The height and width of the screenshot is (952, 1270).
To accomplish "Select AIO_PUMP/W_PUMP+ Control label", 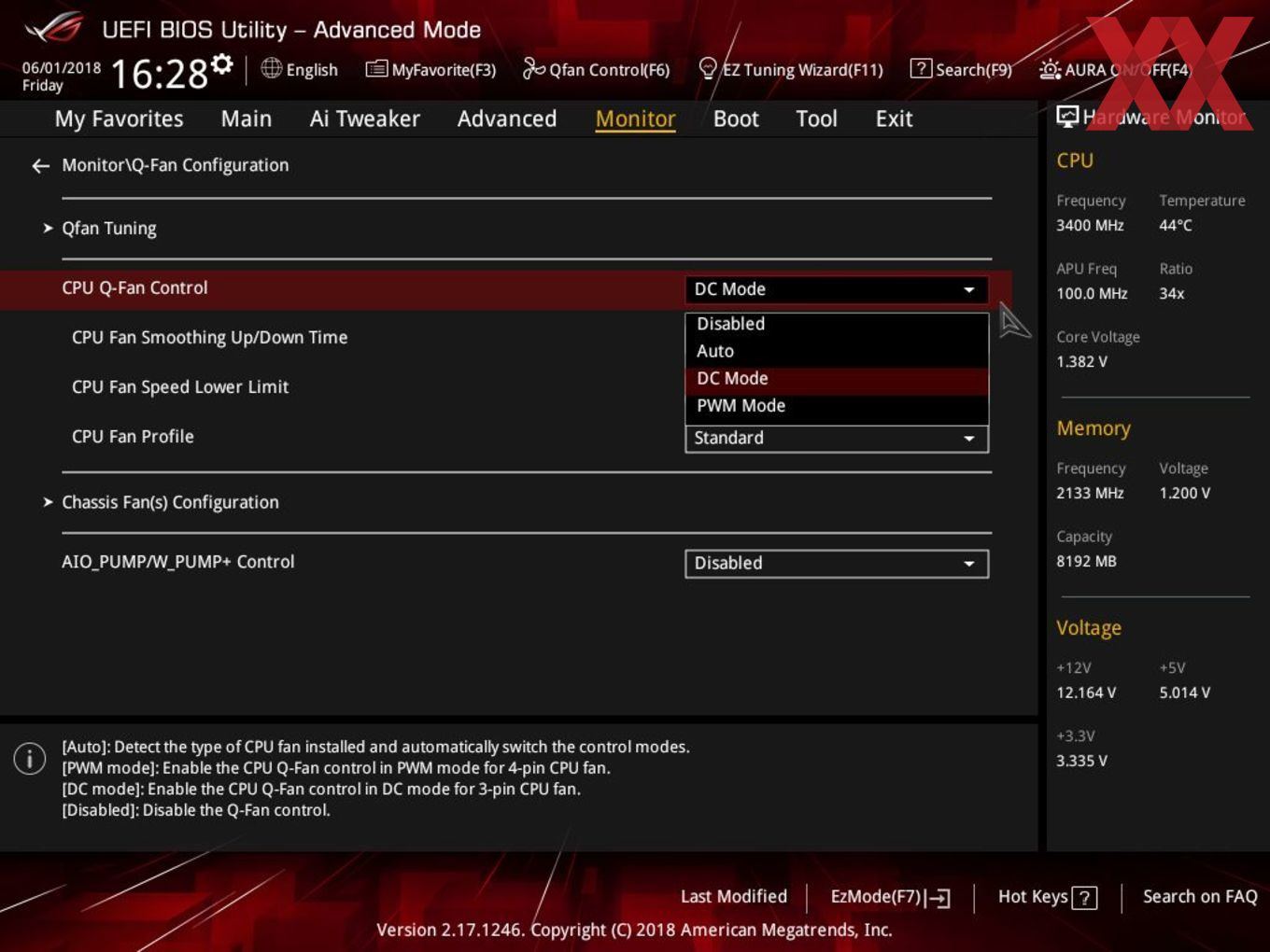I will (177, 562).
